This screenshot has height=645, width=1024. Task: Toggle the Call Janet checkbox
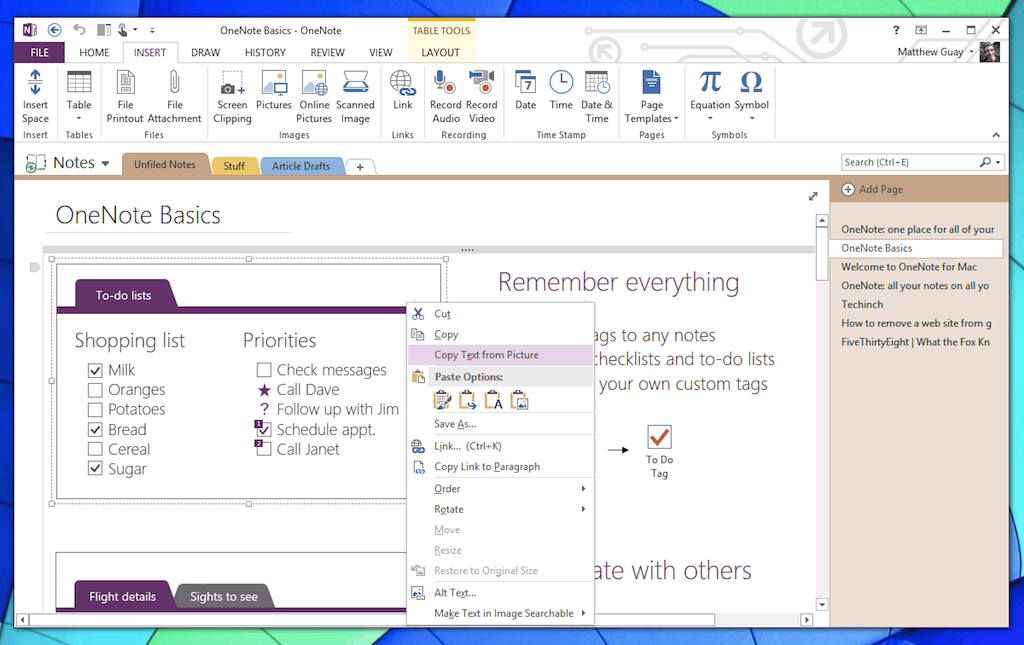pyautogui.click(x=264, y=449)
